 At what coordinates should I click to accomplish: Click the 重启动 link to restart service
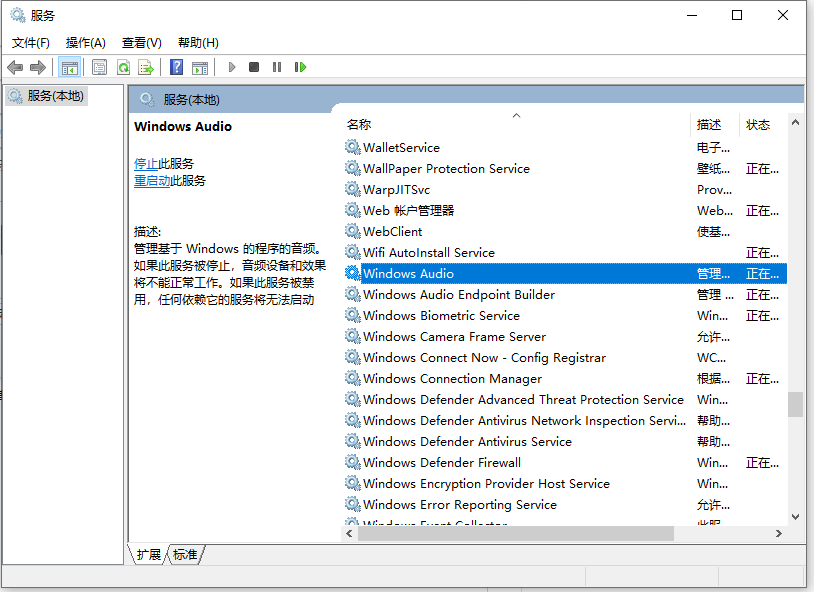point(152,181)
